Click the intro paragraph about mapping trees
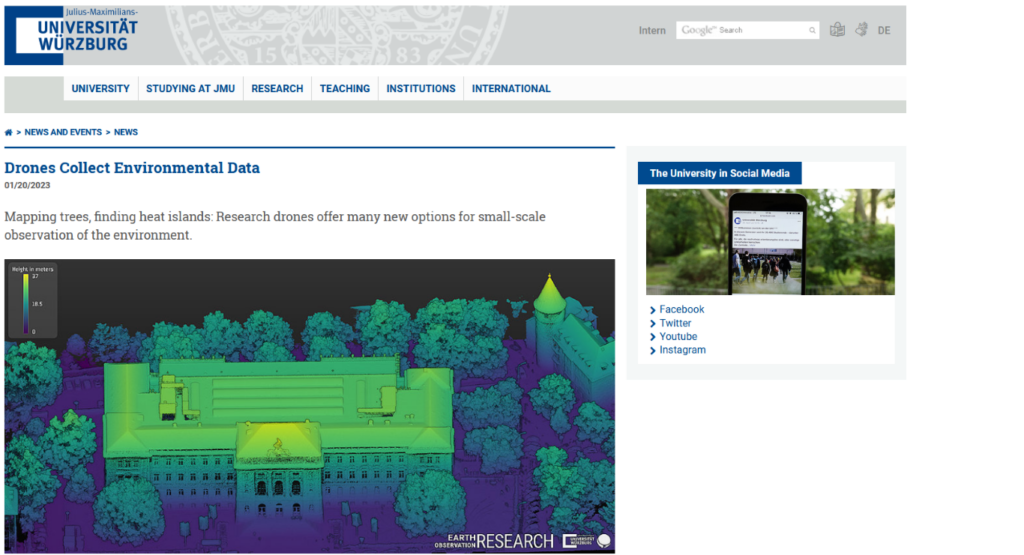The height and width of the screenshot is (555, 1024). coord(275,225)
